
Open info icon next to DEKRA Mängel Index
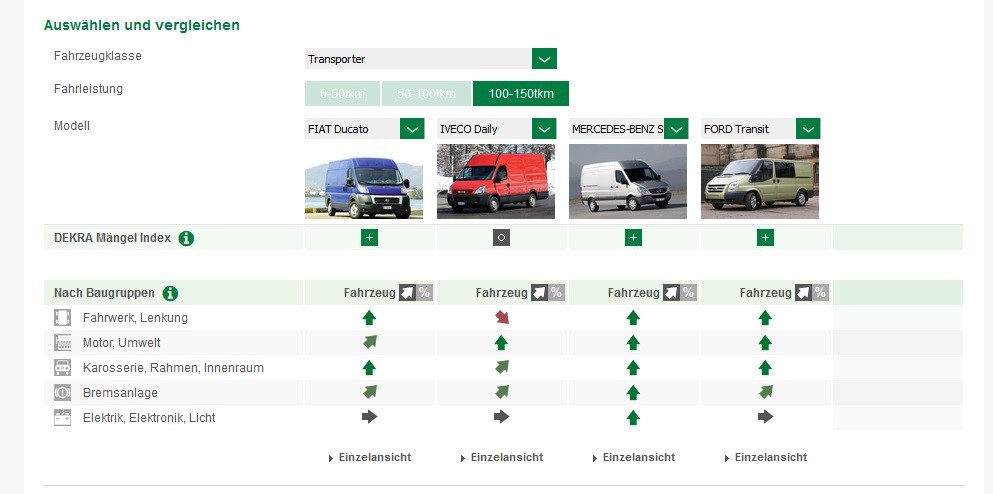[x=186, y=238]
